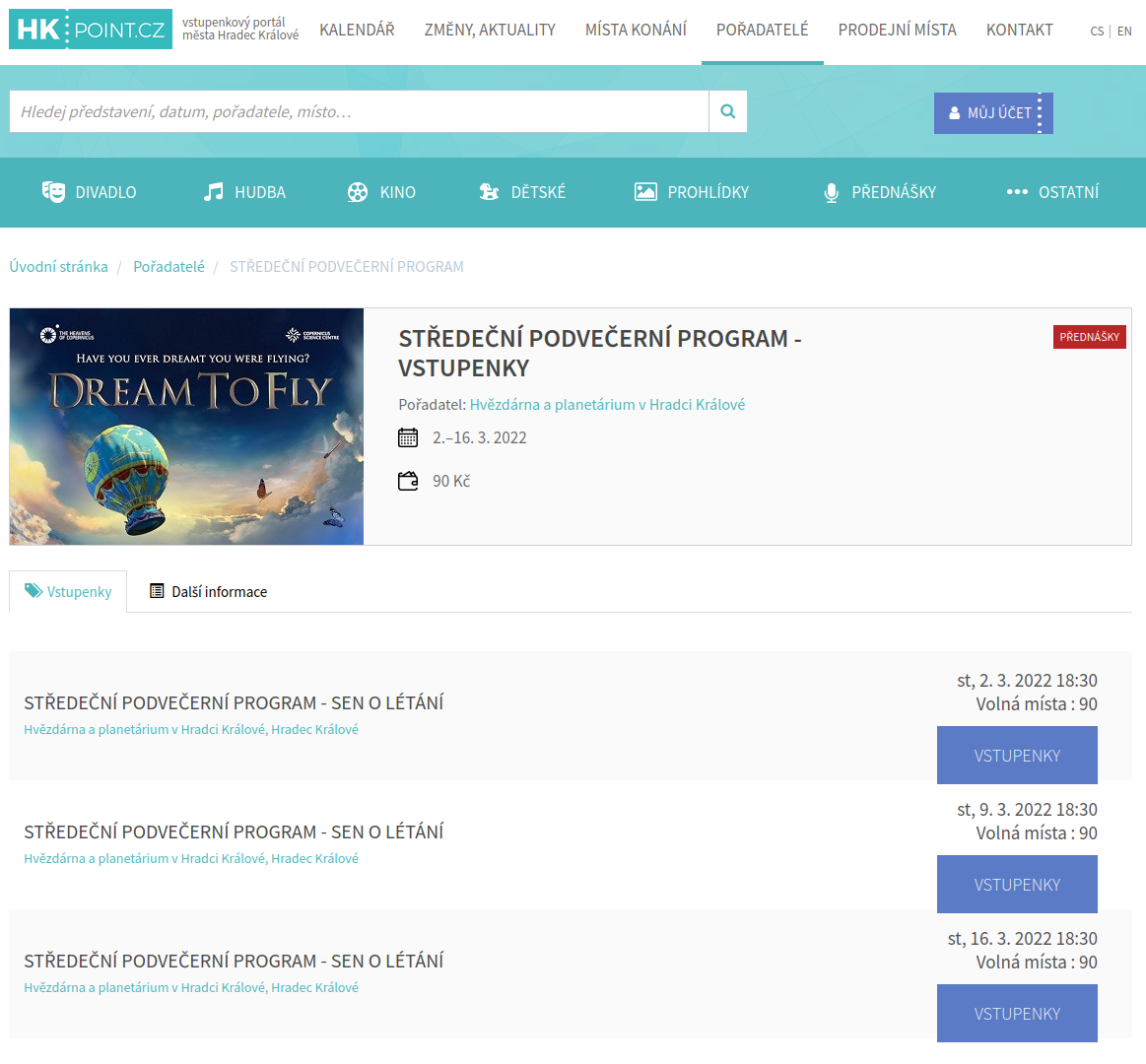
Task: Click the vstupenkový portál města Hradec Králové tagline
Action: (240, 29)
